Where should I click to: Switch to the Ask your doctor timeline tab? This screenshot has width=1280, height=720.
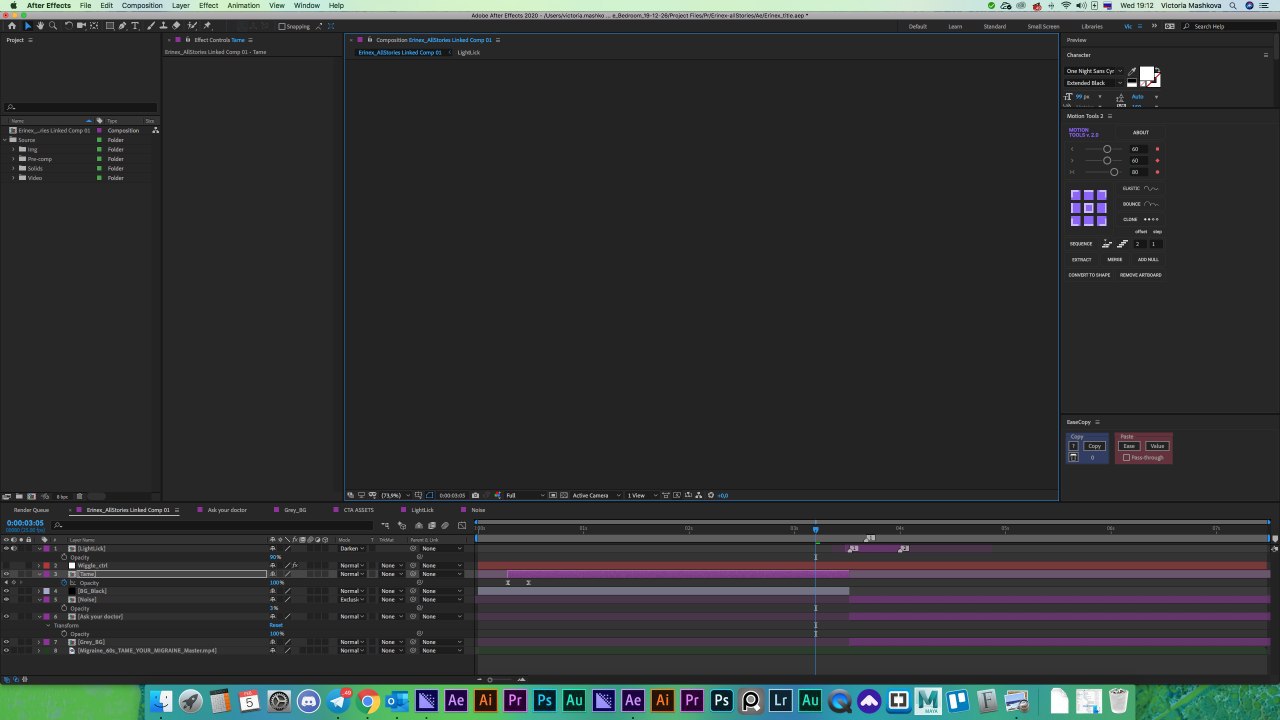(227, 510)
